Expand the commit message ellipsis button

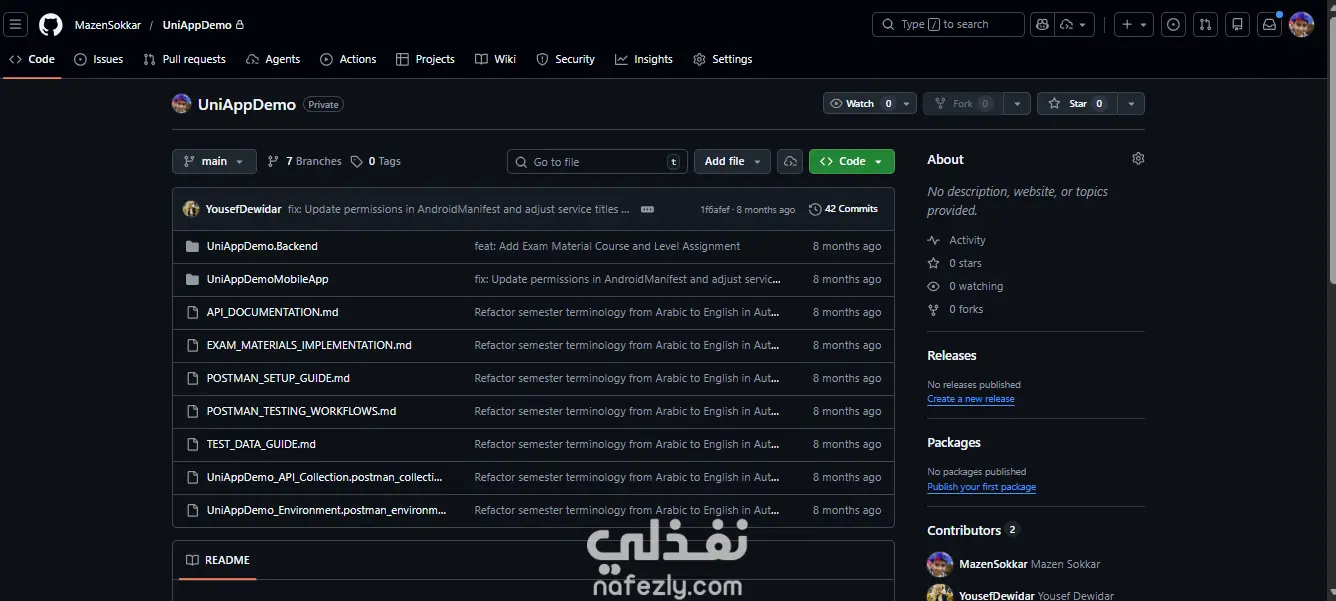pos(647,209)
